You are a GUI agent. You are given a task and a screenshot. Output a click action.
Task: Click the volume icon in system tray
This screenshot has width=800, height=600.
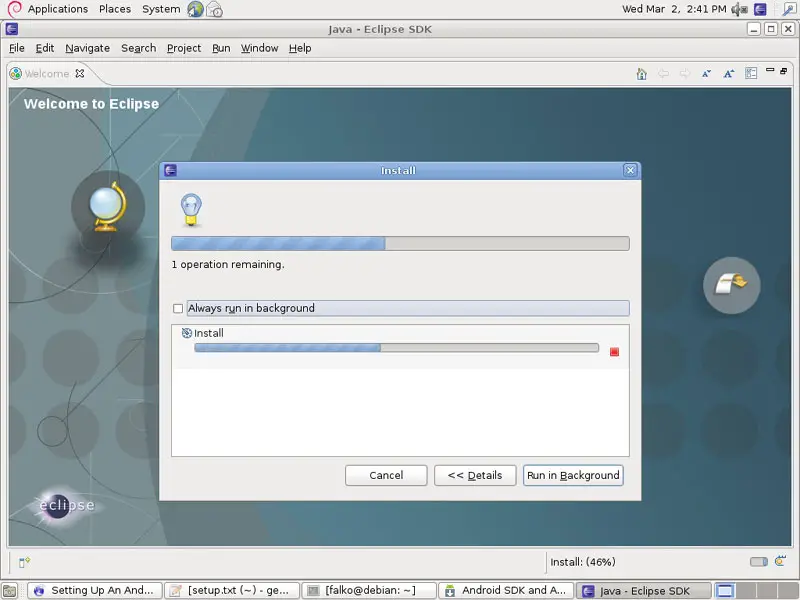(739, 9)
